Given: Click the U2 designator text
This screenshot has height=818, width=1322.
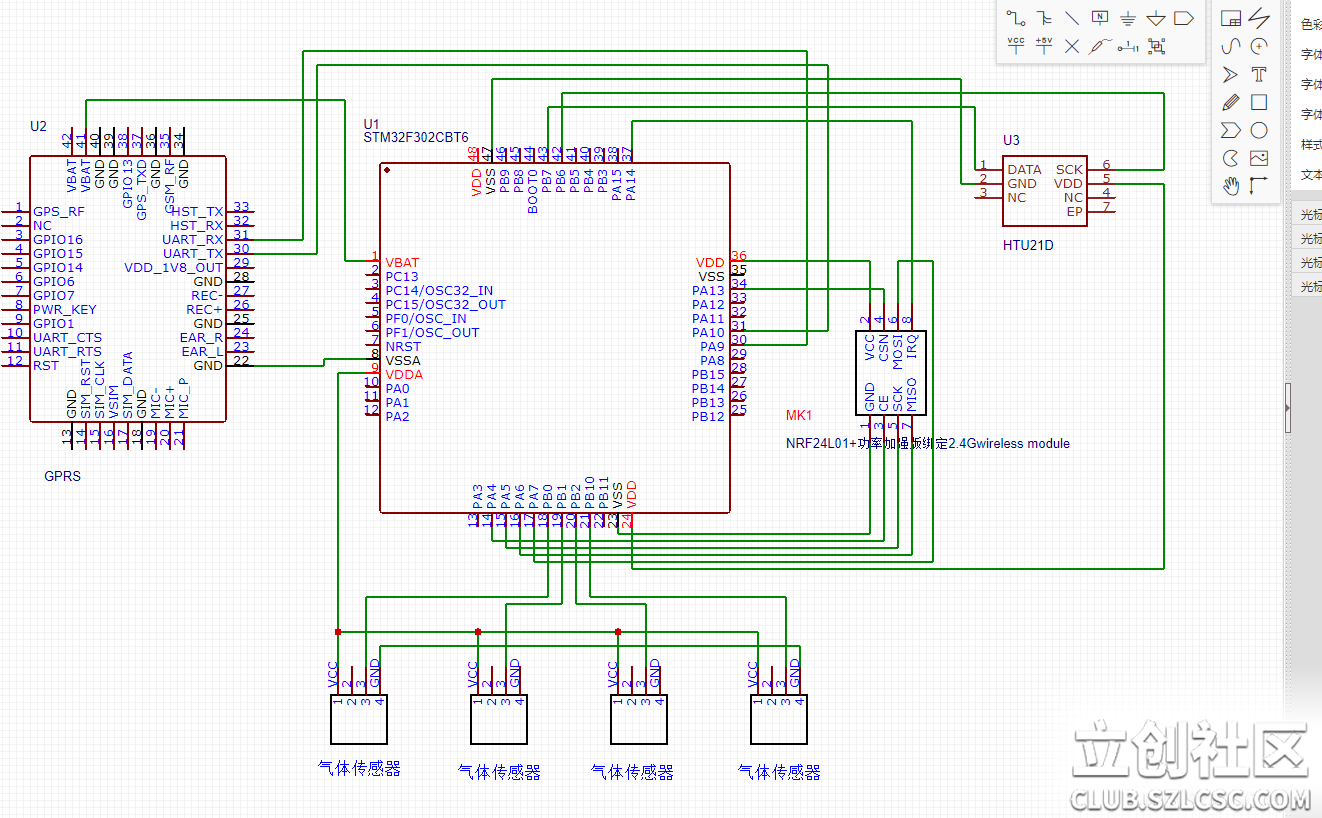Looking at the screenshot, I should point(38,126).
